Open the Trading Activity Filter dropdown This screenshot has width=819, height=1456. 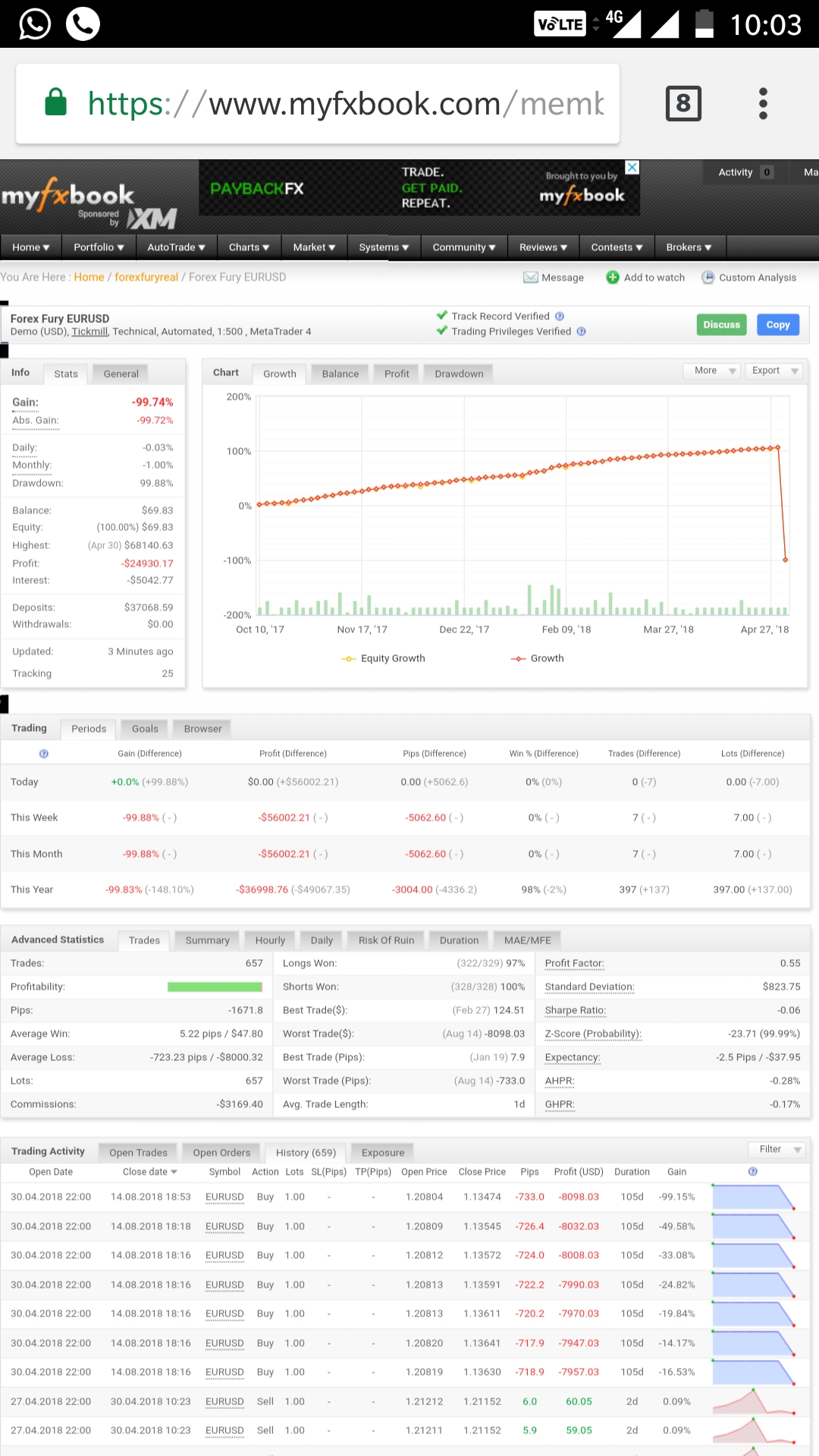[x=777, y=1150]
